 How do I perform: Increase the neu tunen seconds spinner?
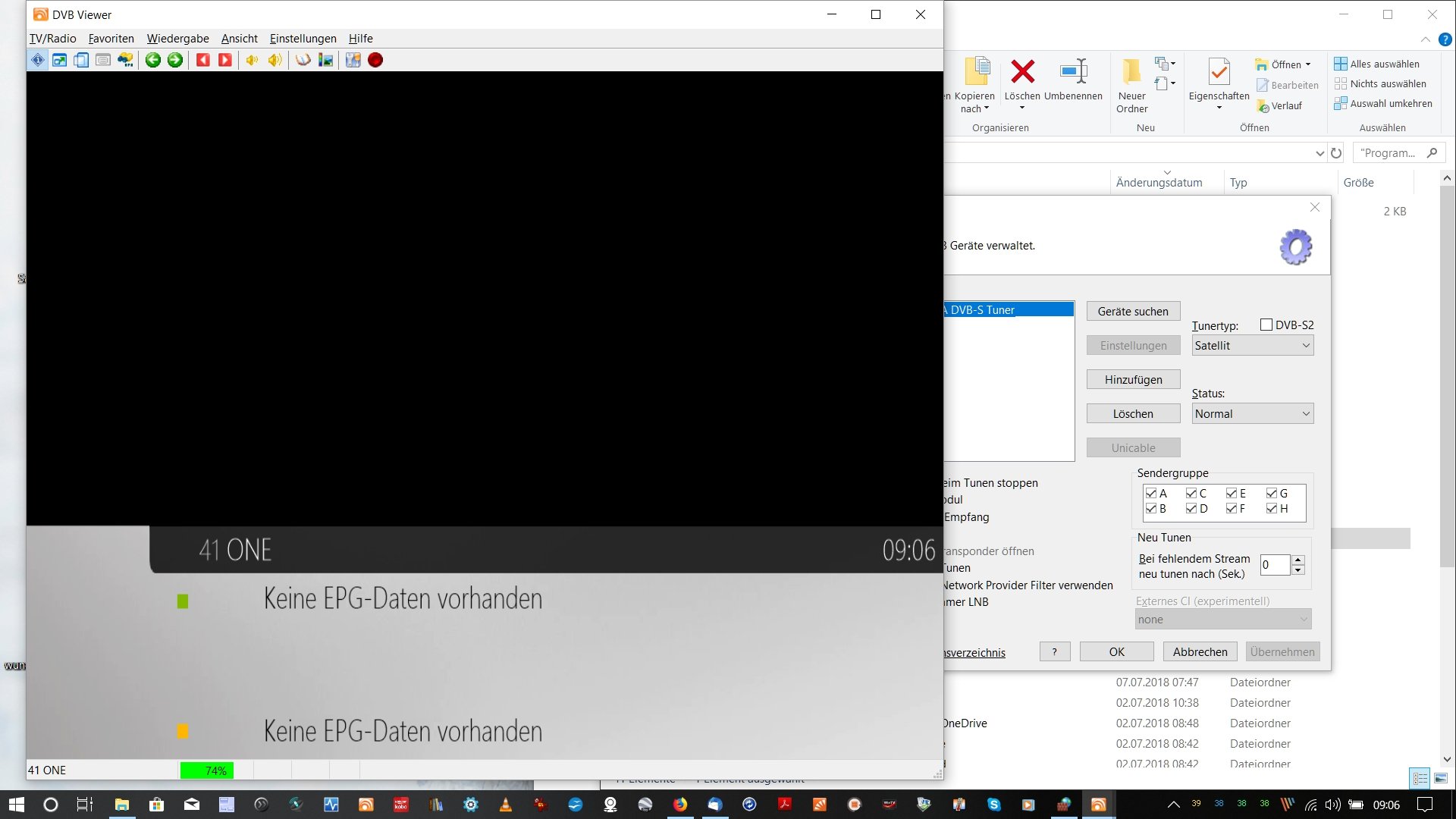click(x=1298, y=560)
